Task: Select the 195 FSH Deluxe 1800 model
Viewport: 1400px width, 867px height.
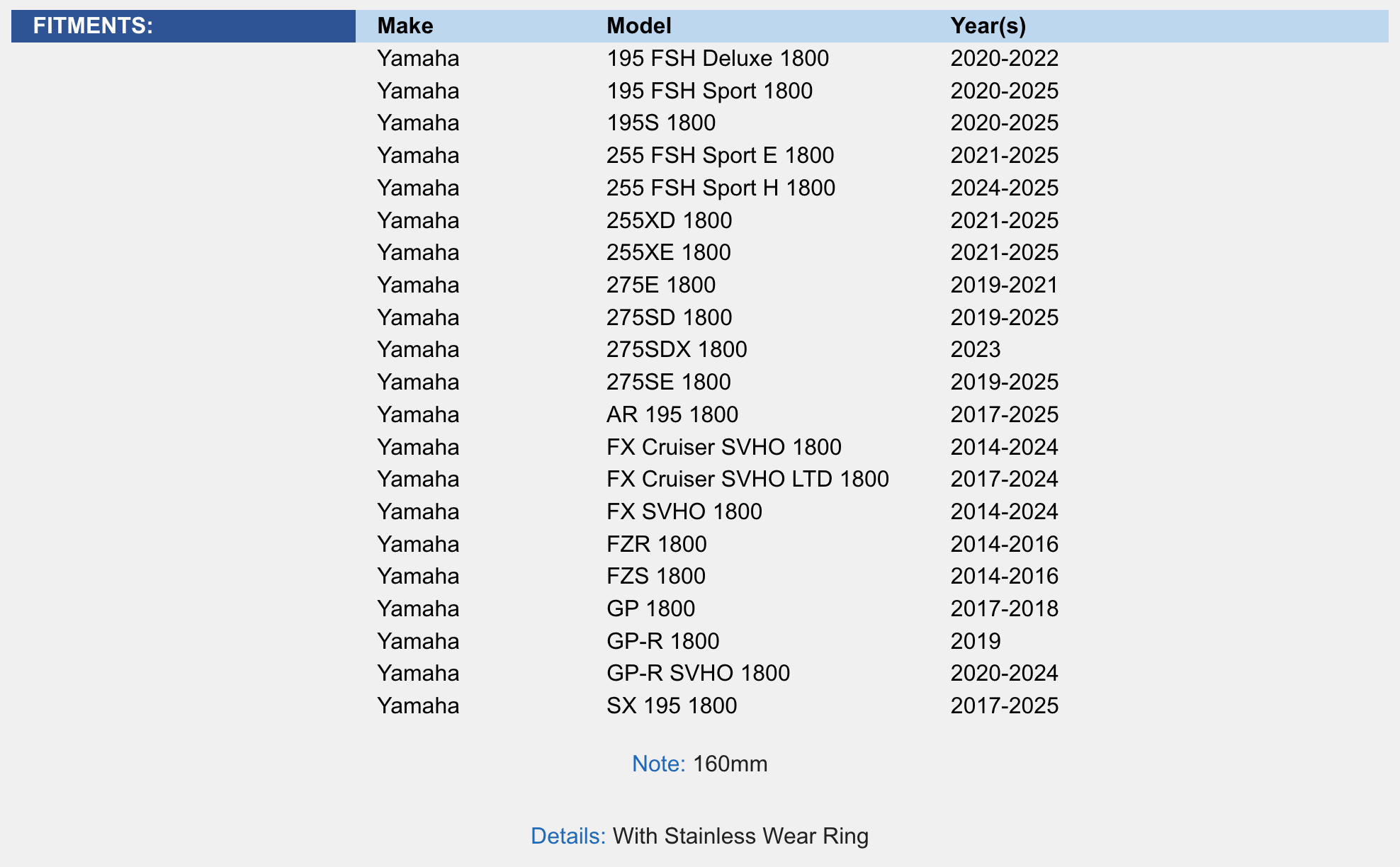Action: [717, 58]
